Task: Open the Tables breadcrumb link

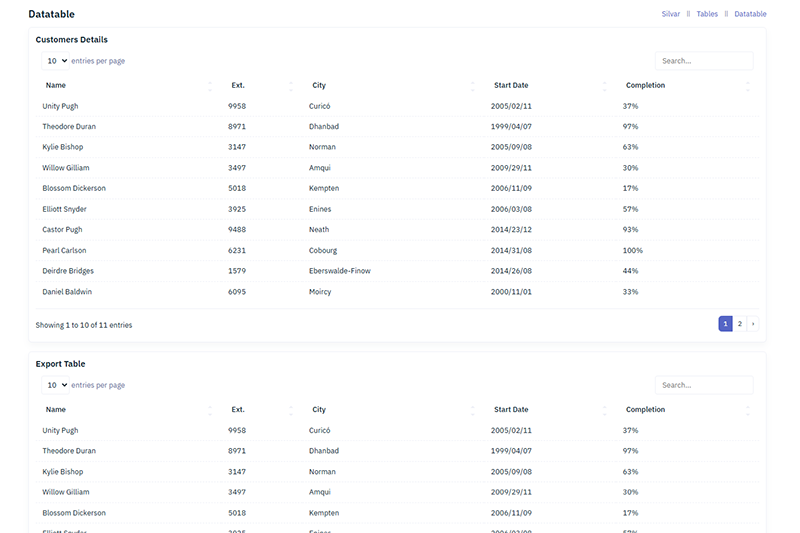Action: pos(707,14)
